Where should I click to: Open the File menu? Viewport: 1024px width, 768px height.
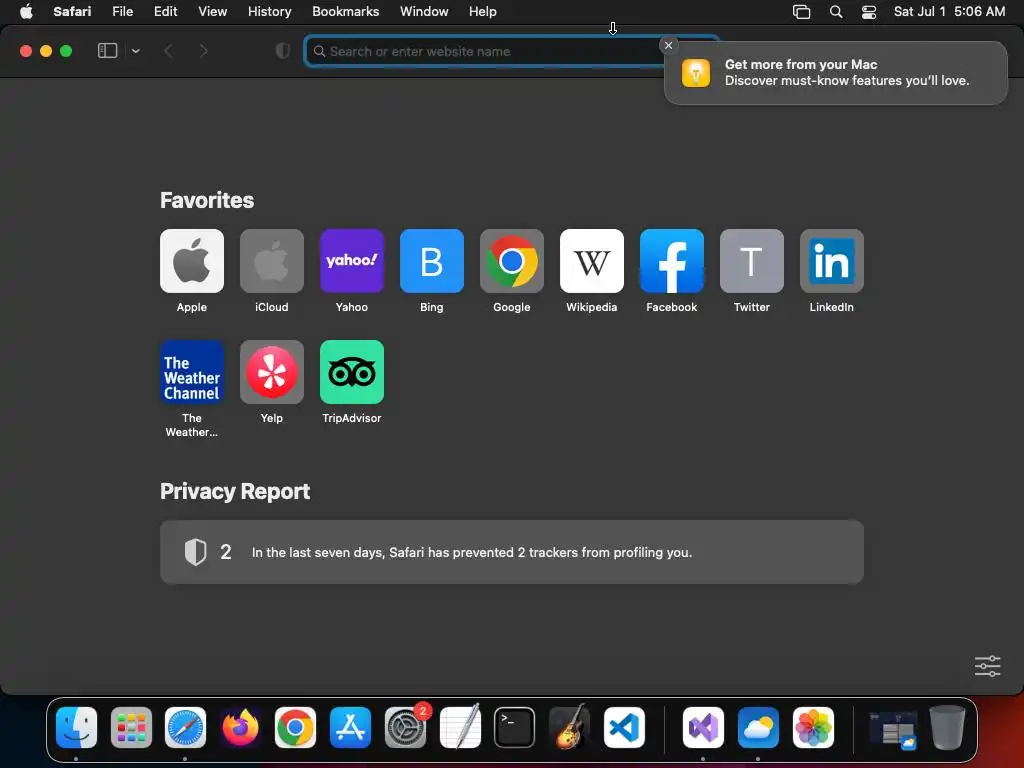tap(122, 11)
